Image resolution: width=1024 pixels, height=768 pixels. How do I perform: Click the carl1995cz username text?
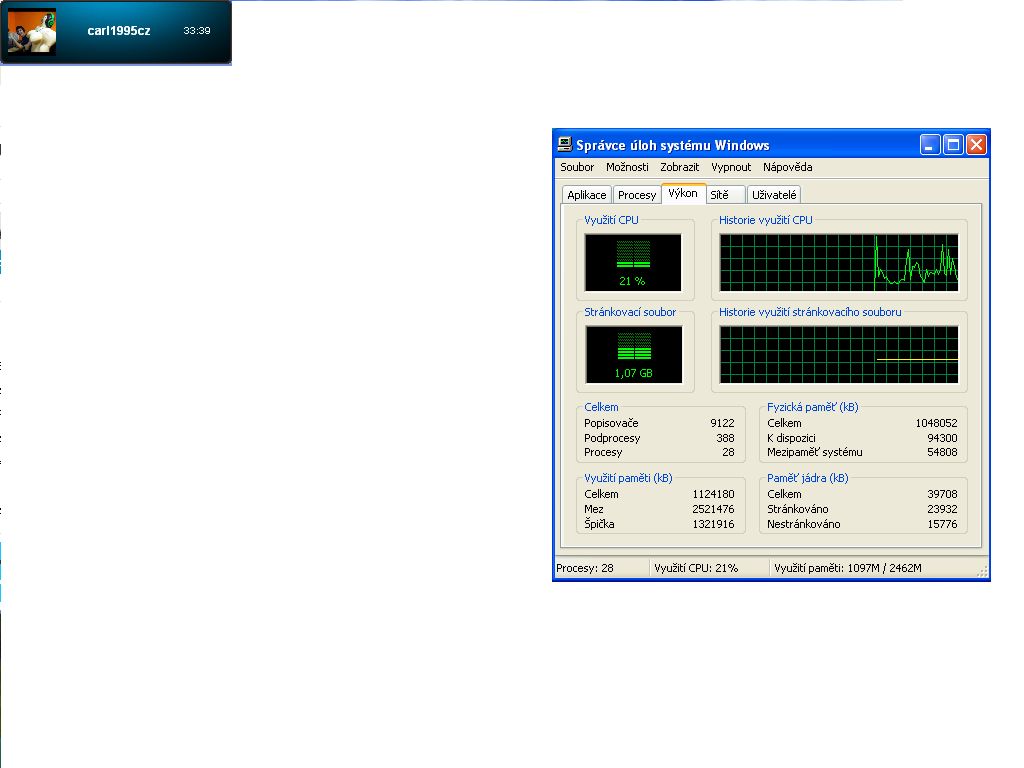tap(119, 31)
